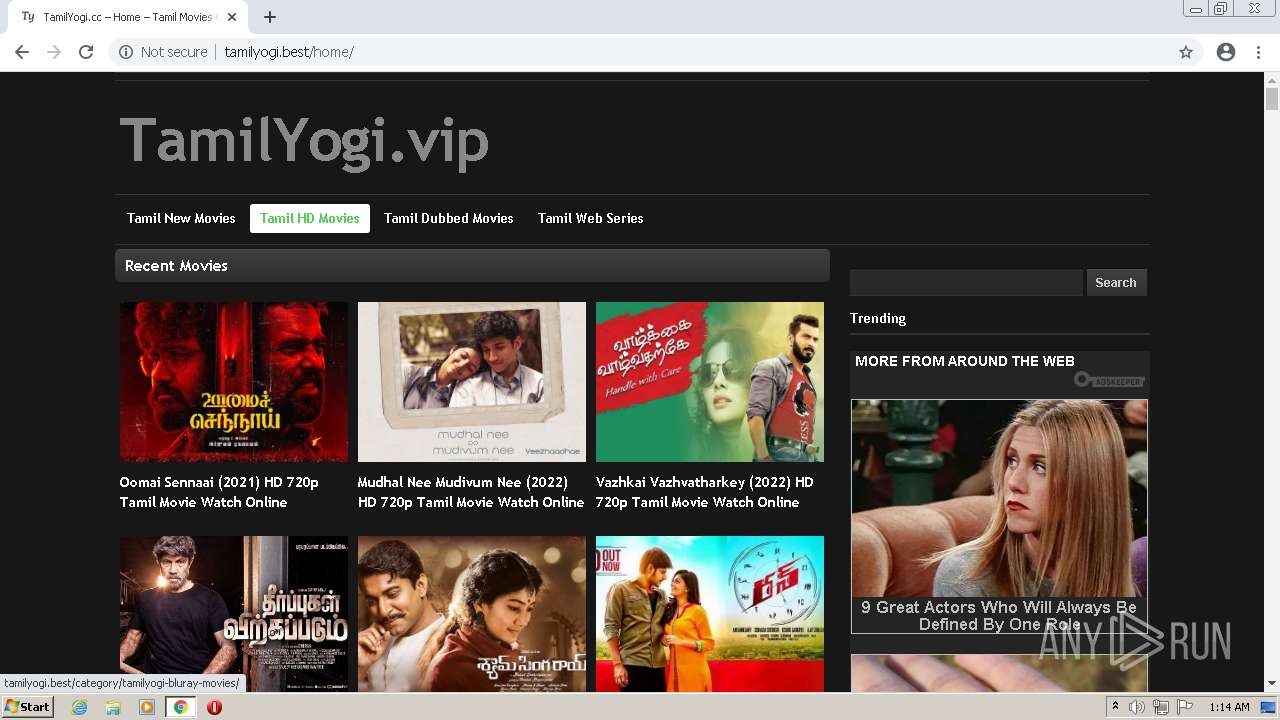Open second-row poster with clock graphic
1280x720 pixels.
point(710,614)
